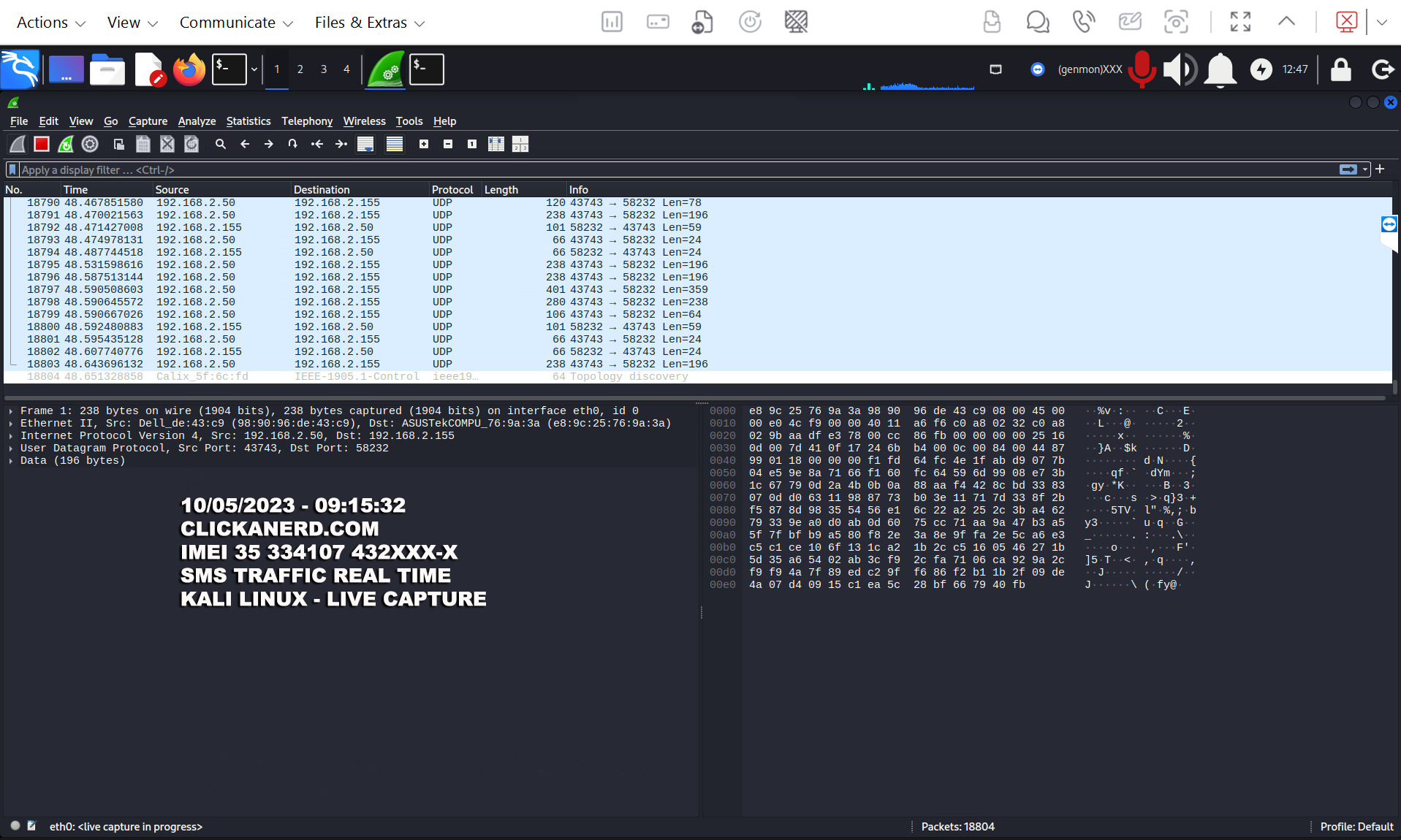
Task: Zoom in on packet text
Action: [x=424, y=145]
